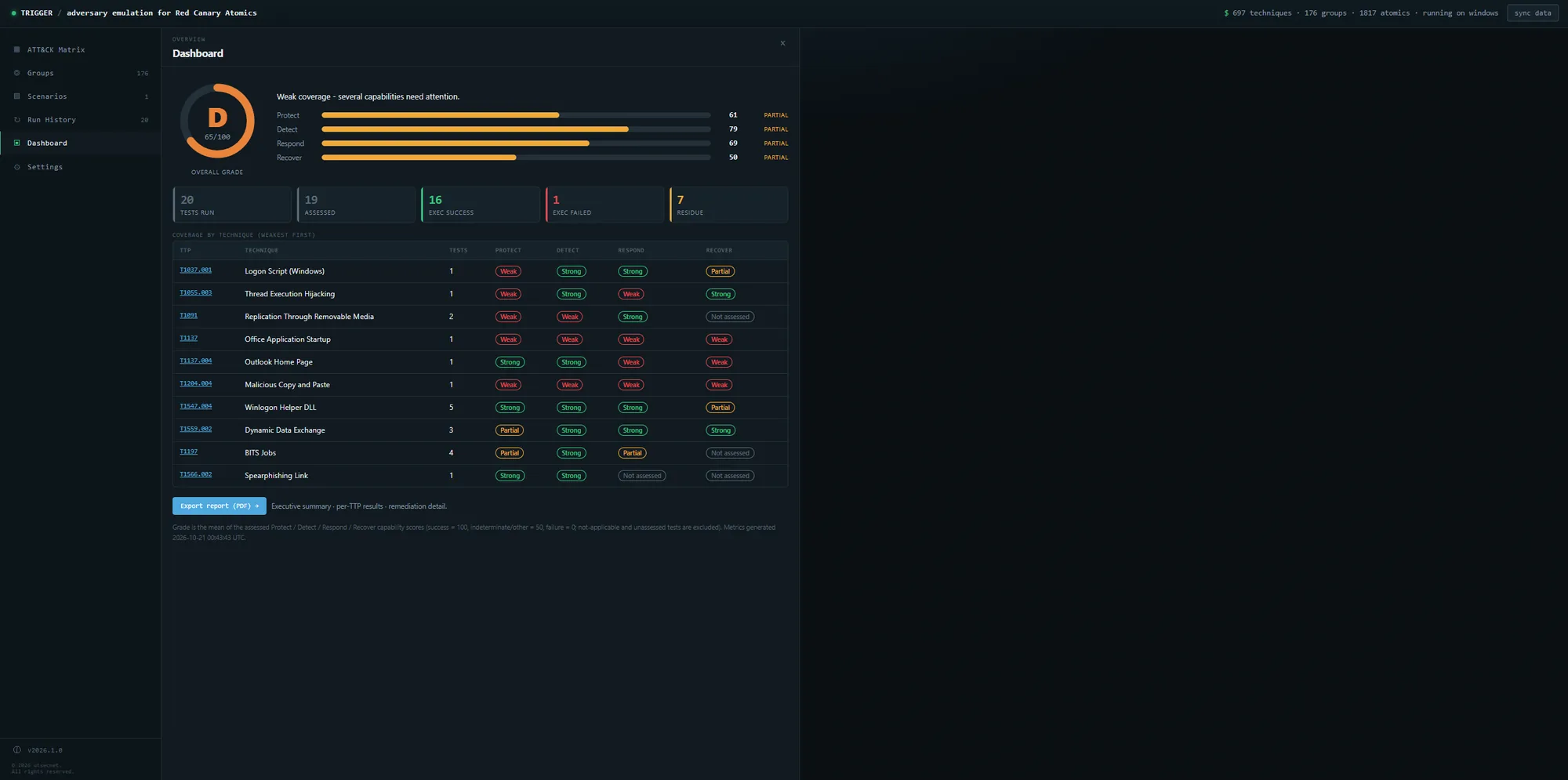The image size is (1568, 780).
Task: Go to Run History section
Action: [x=81, y=120]
